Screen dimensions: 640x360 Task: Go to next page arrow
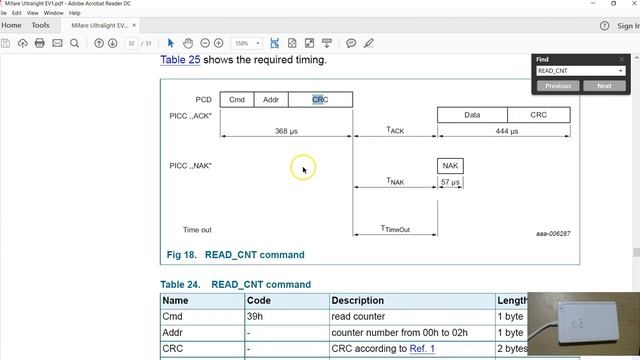tap(113, 43)
